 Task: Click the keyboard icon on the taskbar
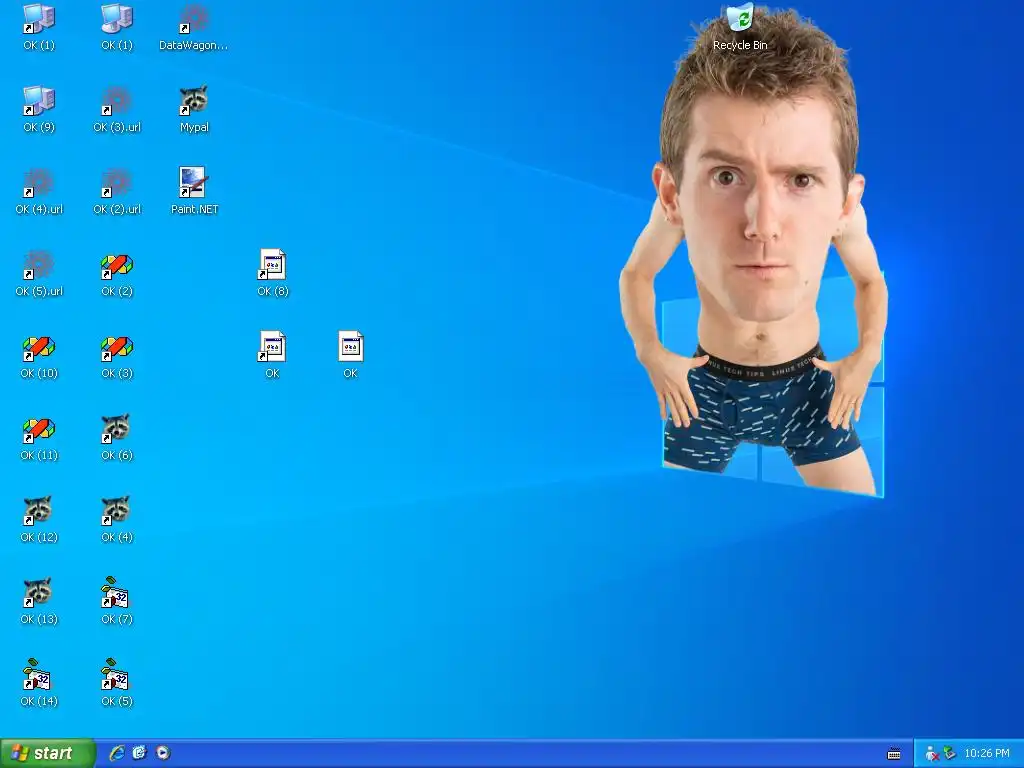[x=894, y=754]
